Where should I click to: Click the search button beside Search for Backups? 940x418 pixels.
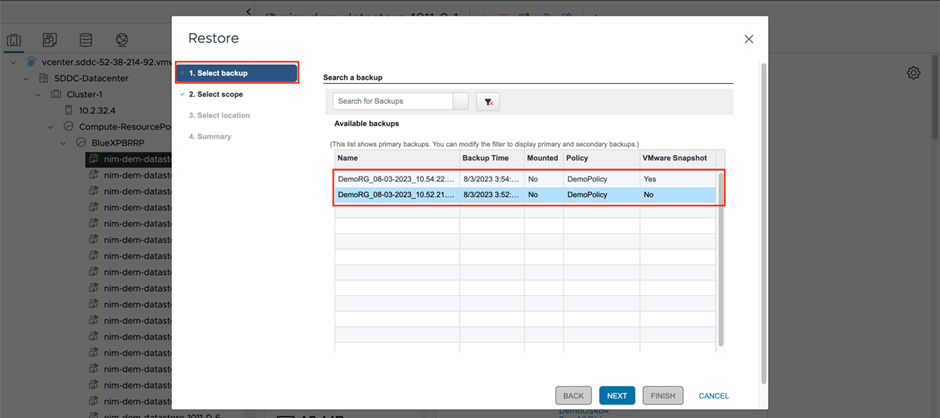pos(460,101)
